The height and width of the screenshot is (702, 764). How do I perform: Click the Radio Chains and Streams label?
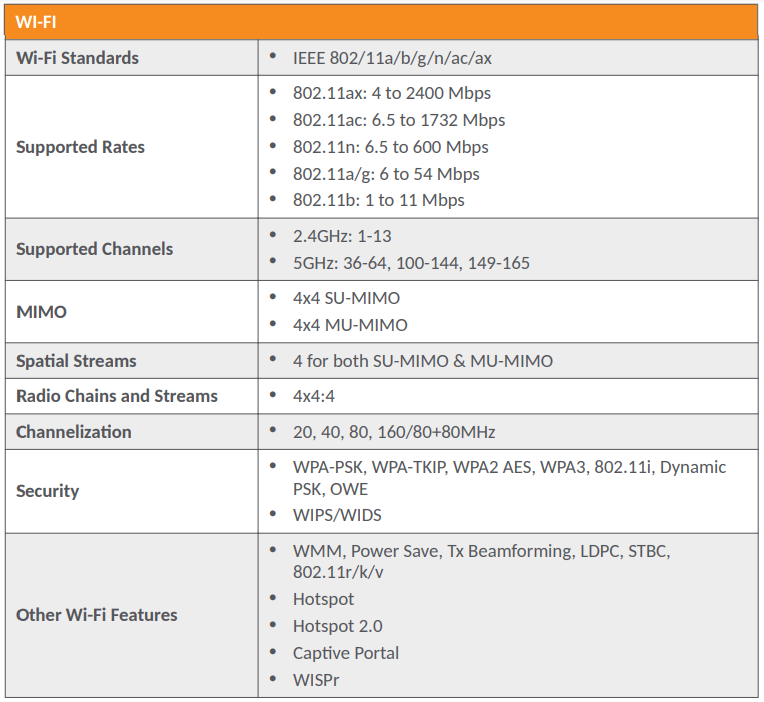pos(116,396)
